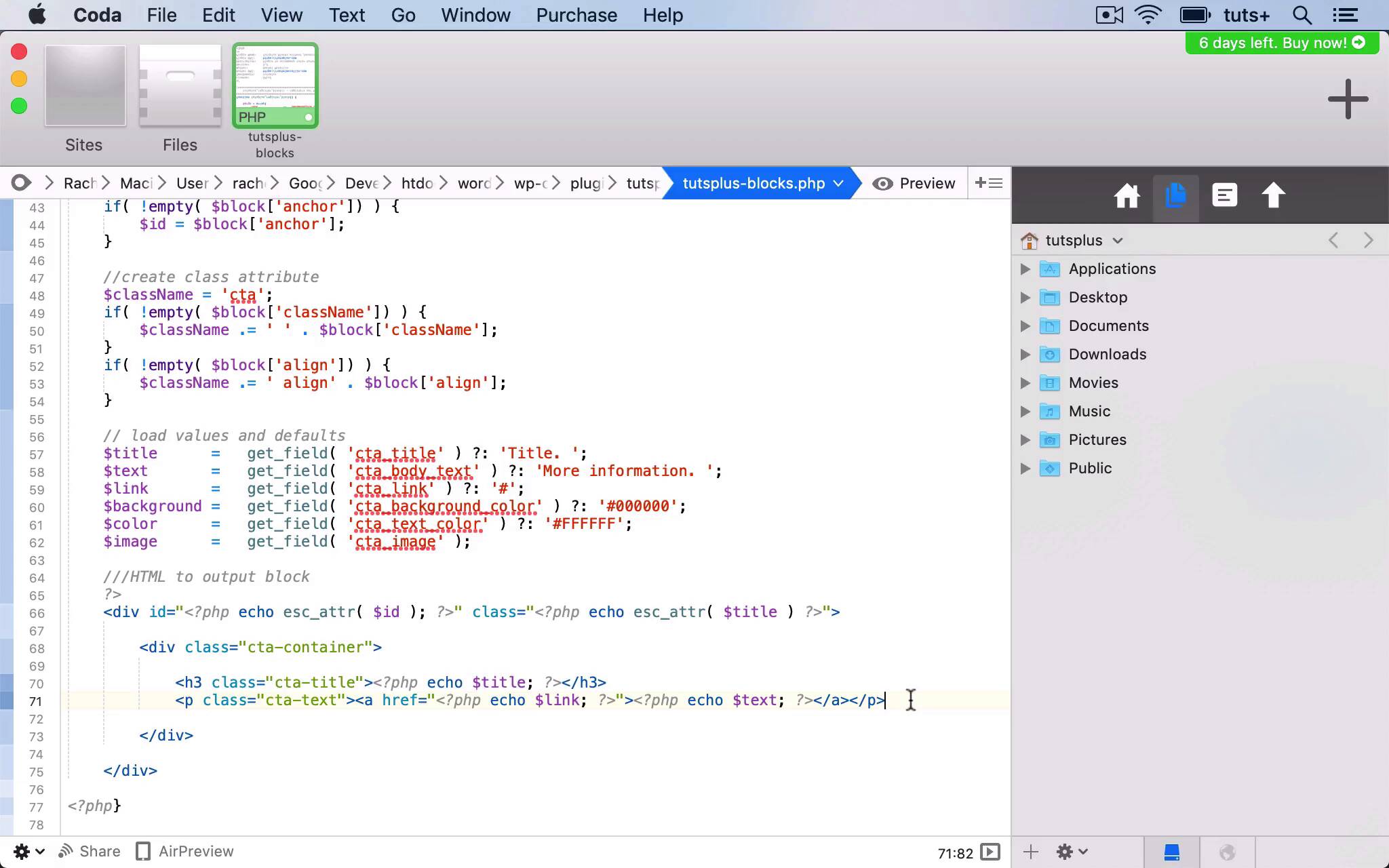Viewport: 1389px width, 868px height.
Task: Open the Files view in the Coda toolbar
Action: tap(179, 95)
